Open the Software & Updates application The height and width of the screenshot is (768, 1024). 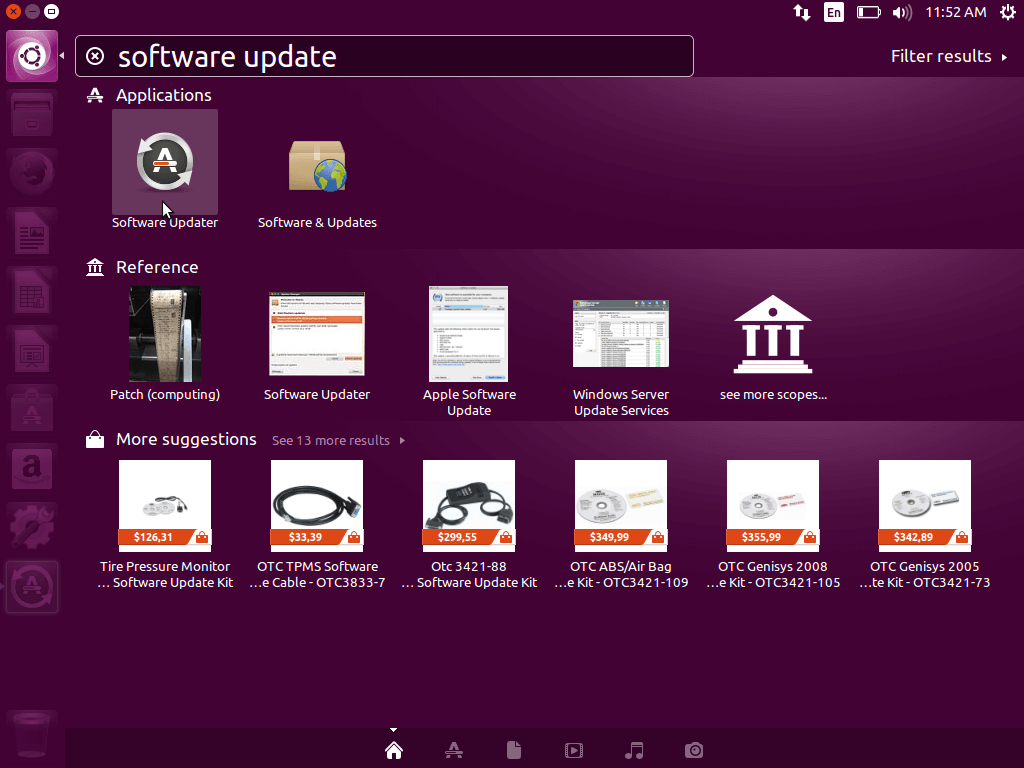pyautogui.click(x=317, y=166)
